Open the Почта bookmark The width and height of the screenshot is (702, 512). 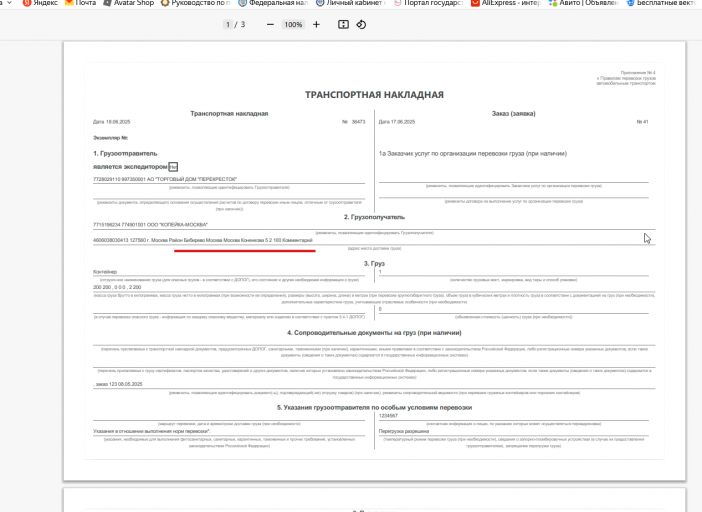coord(81,3)
